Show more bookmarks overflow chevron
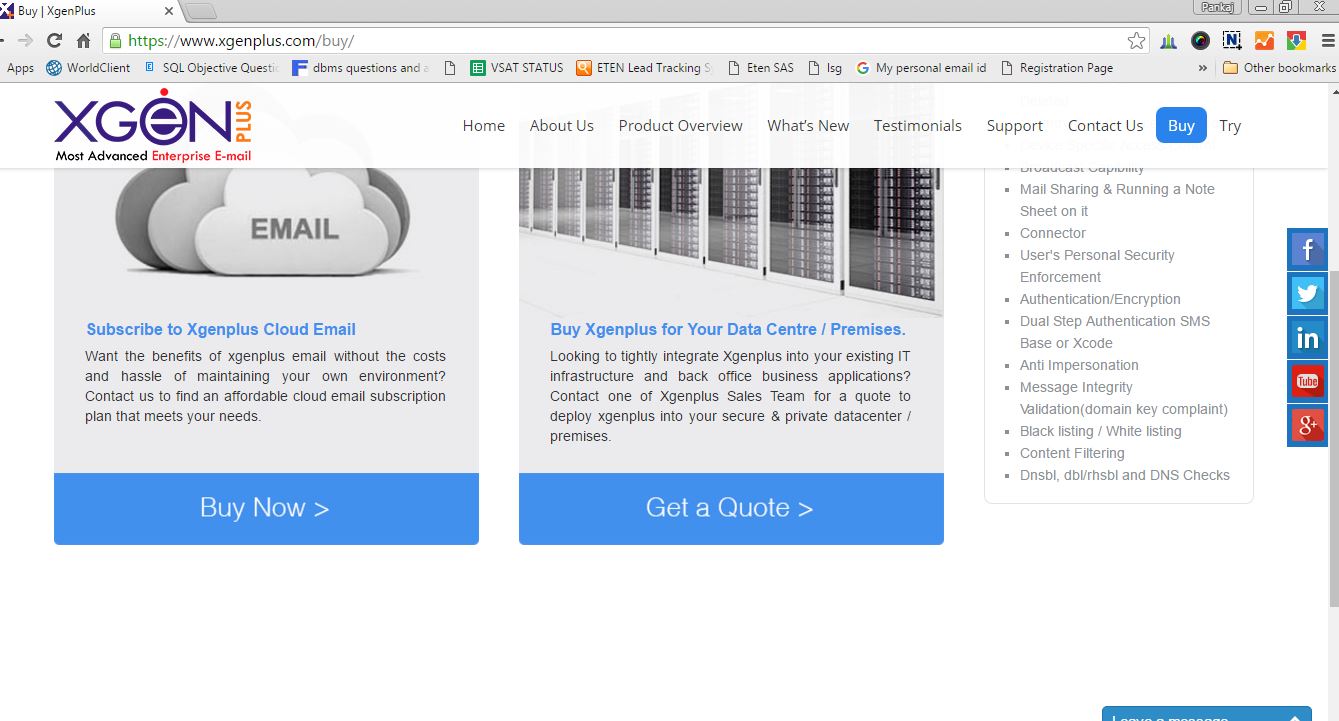Image resolution: width=1339 pixels, height=721 pixels. (x=1202, y=68)
